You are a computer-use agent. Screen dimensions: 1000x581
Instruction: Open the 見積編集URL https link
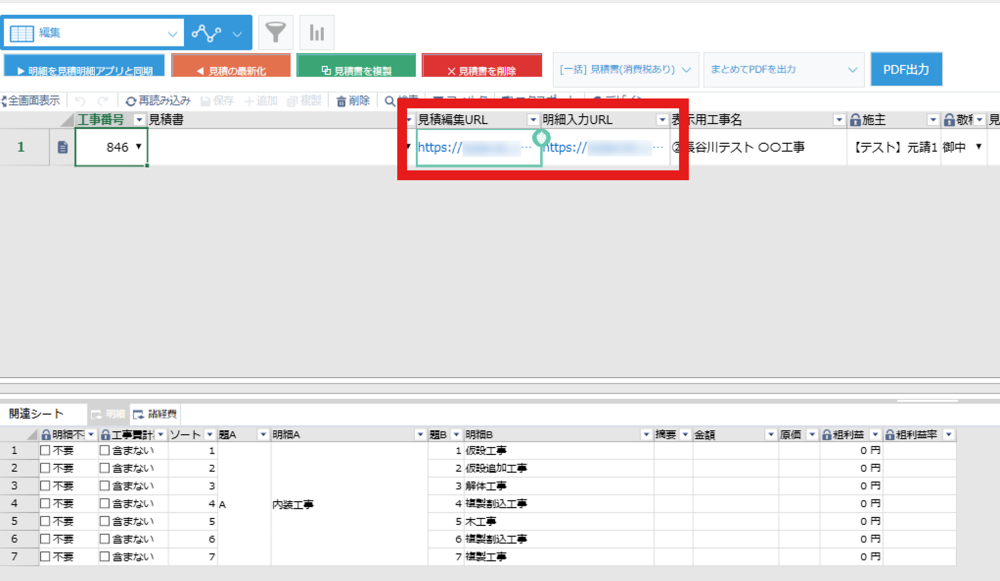pyautogui.click(x=474, y=147)
